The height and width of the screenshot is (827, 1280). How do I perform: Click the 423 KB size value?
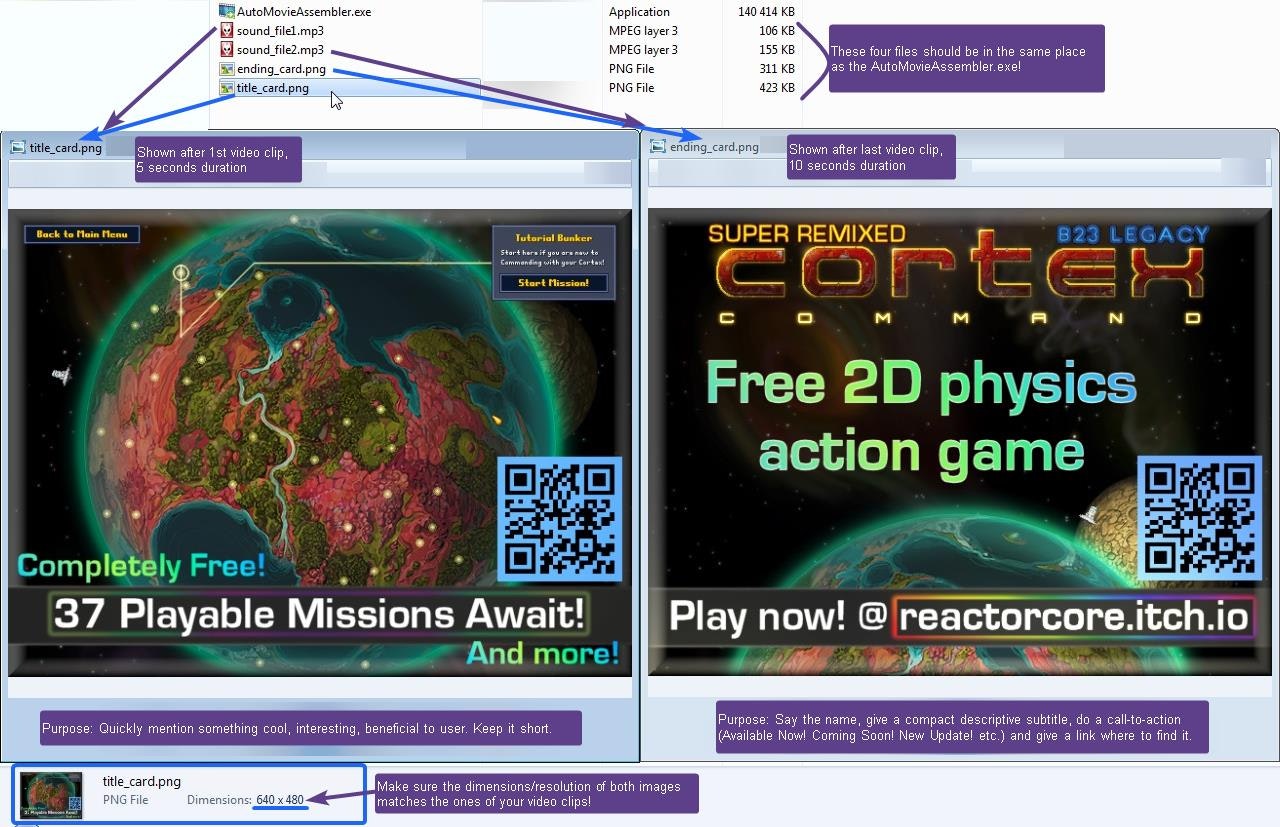tap(776, 88)
